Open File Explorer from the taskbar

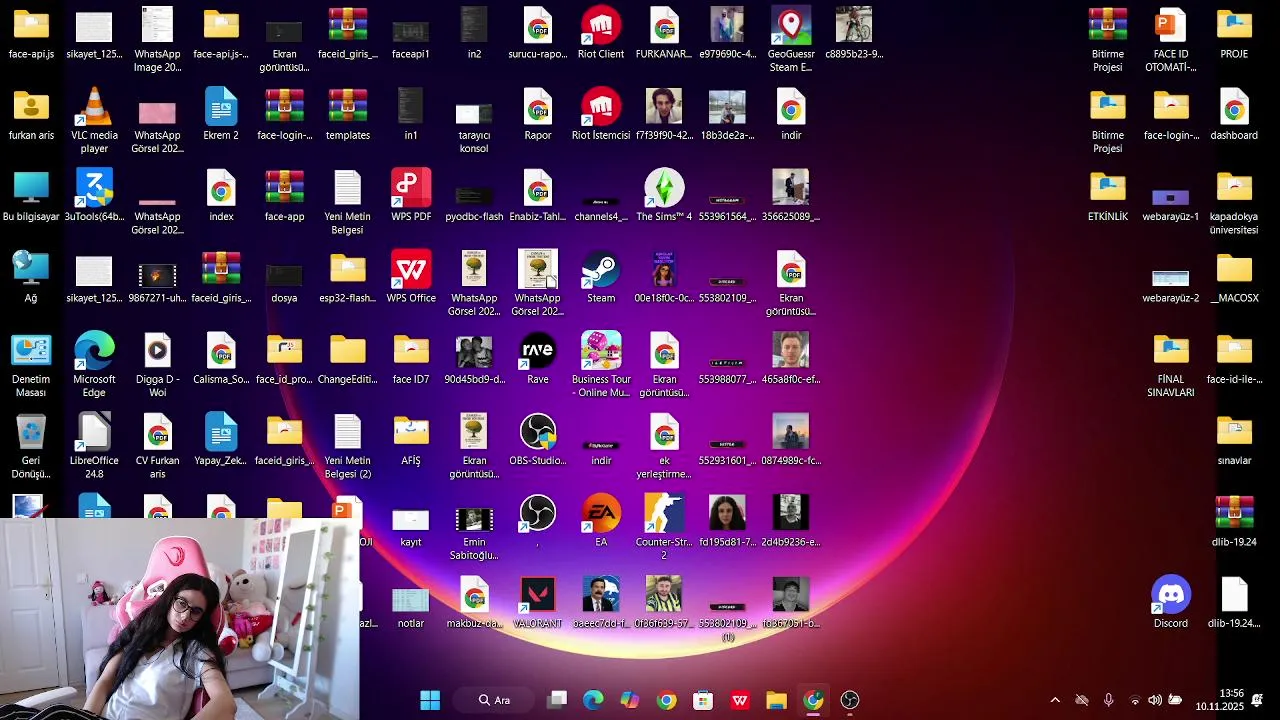tap(777, 700)
